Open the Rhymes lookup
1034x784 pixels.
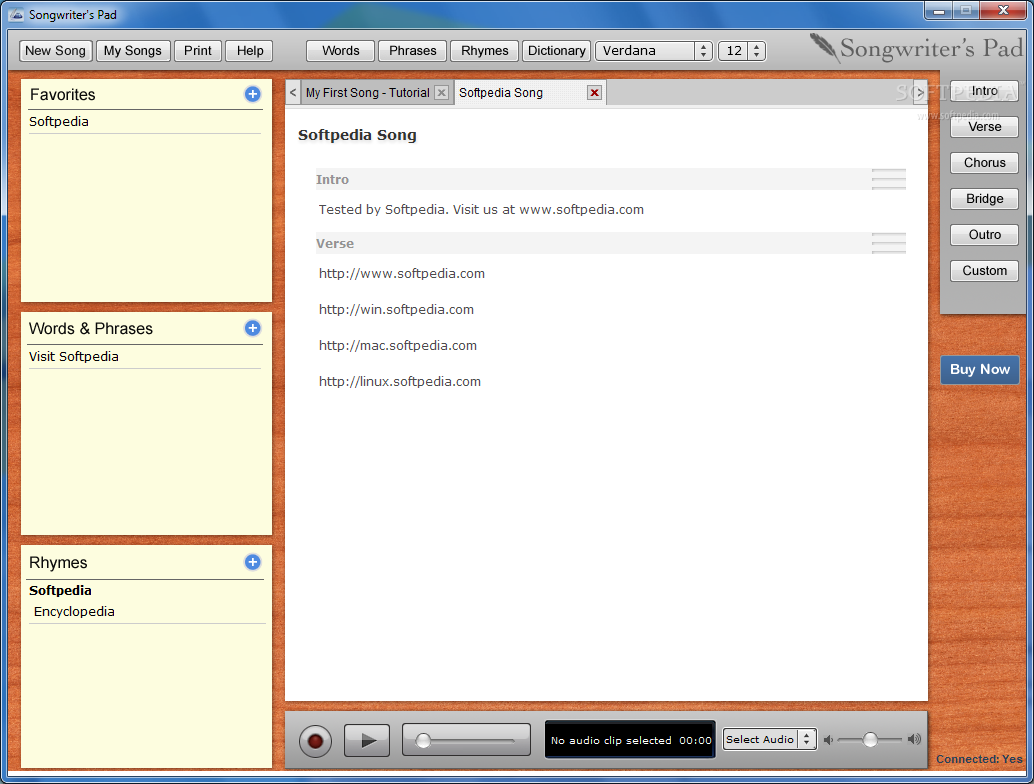pyautogui.click(x=485, y=51)
